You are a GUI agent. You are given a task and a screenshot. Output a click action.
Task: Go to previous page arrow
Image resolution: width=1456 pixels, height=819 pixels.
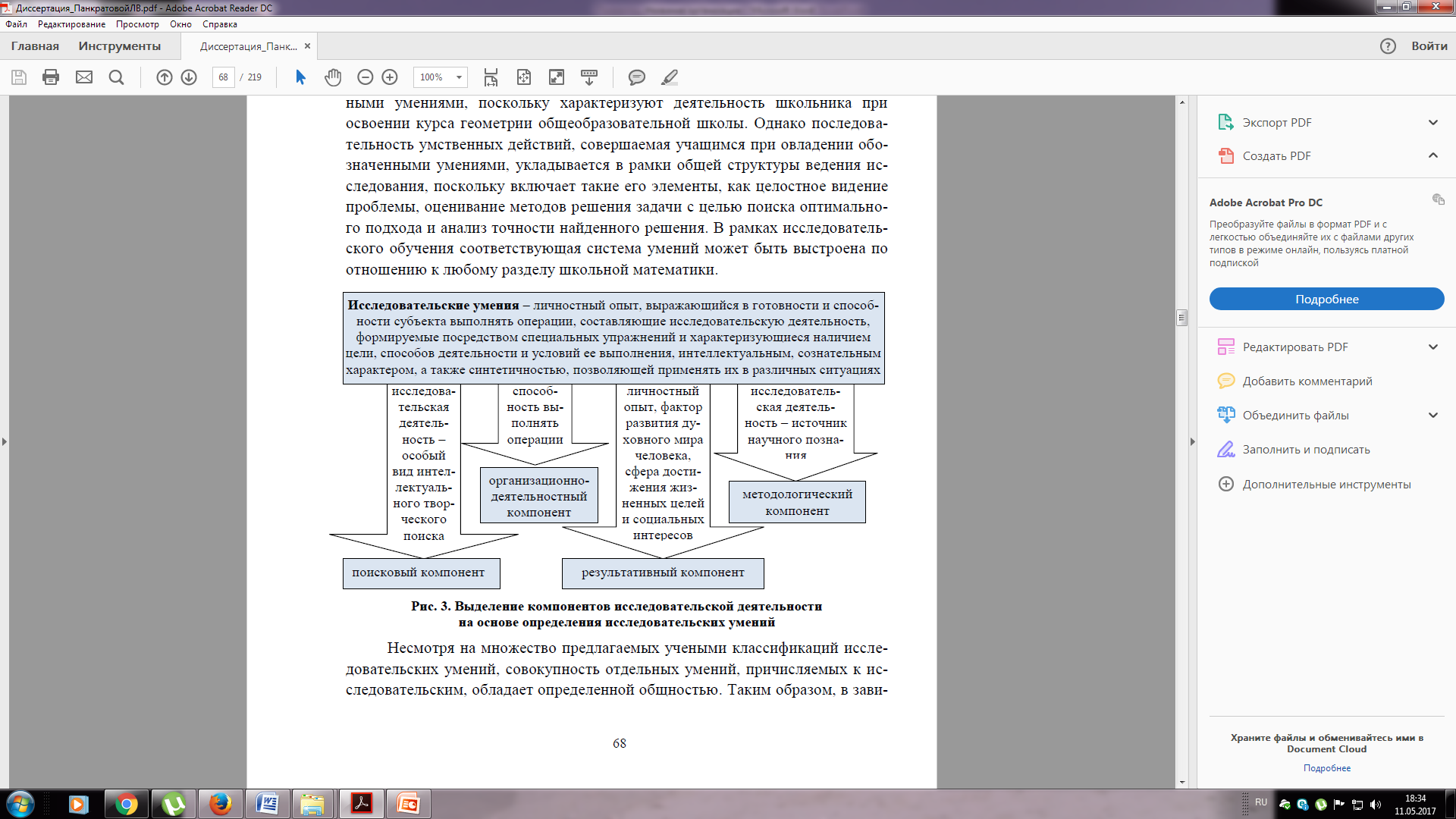[165, 77]
